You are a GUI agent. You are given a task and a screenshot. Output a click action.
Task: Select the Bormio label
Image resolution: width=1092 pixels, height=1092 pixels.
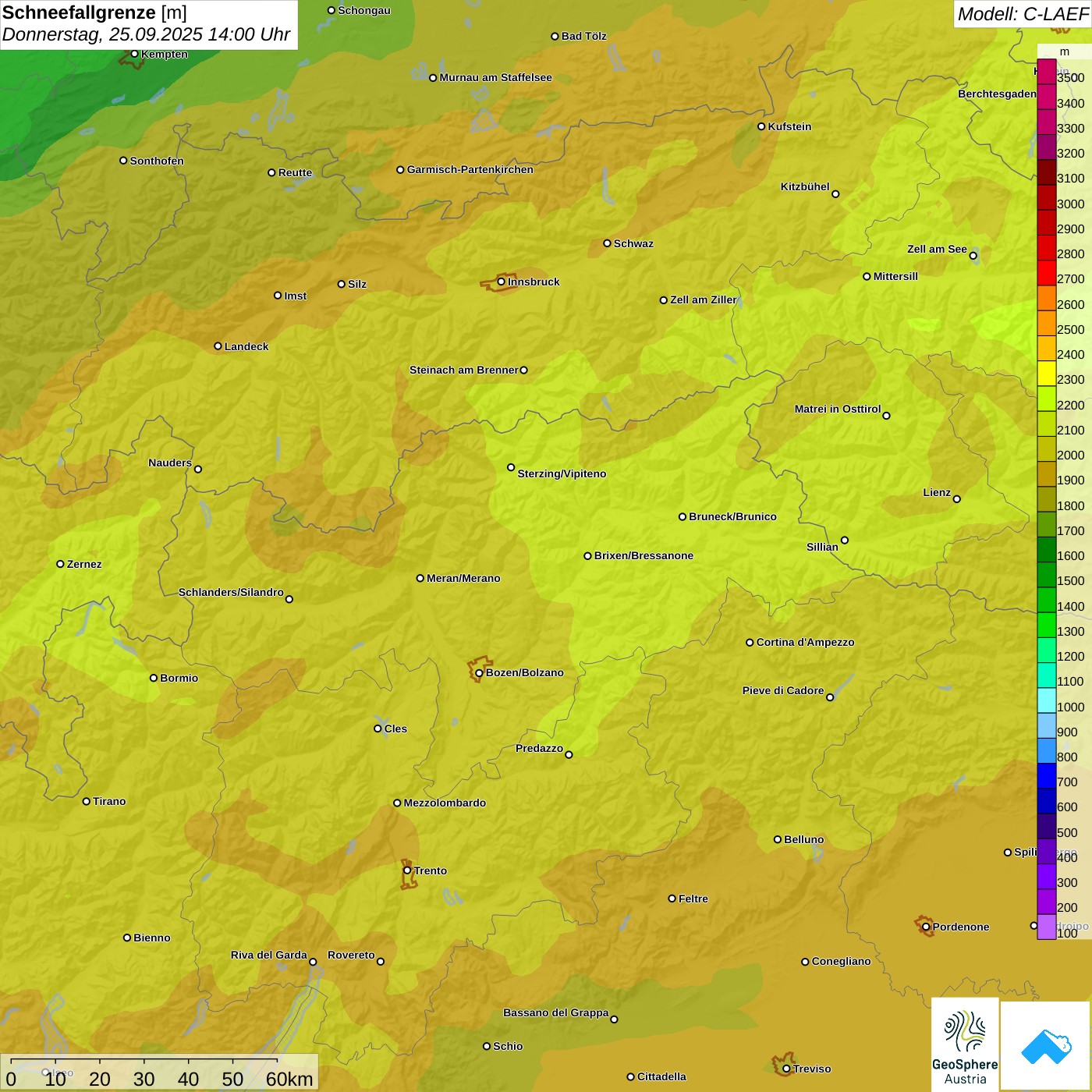click(179, 678)
